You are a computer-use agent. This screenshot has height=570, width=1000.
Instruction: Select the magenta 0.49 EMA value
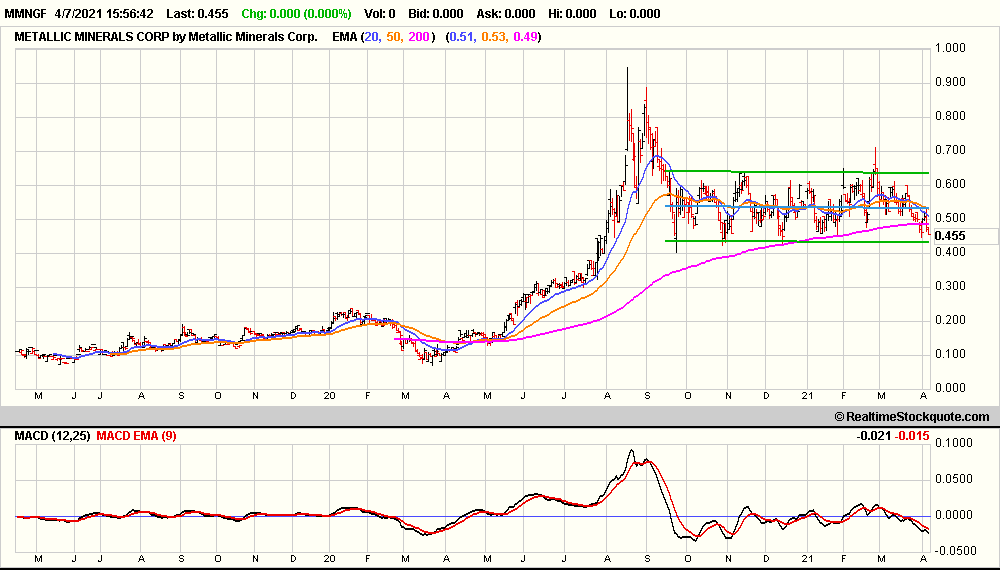point(525,37)
